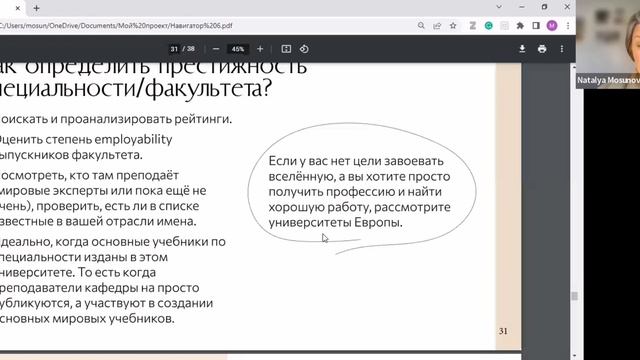640x360 pixels.
Task: Click the line "оискать и проанализировать рейтинги."
Action: pyautogui.click(x=116, y=119)
